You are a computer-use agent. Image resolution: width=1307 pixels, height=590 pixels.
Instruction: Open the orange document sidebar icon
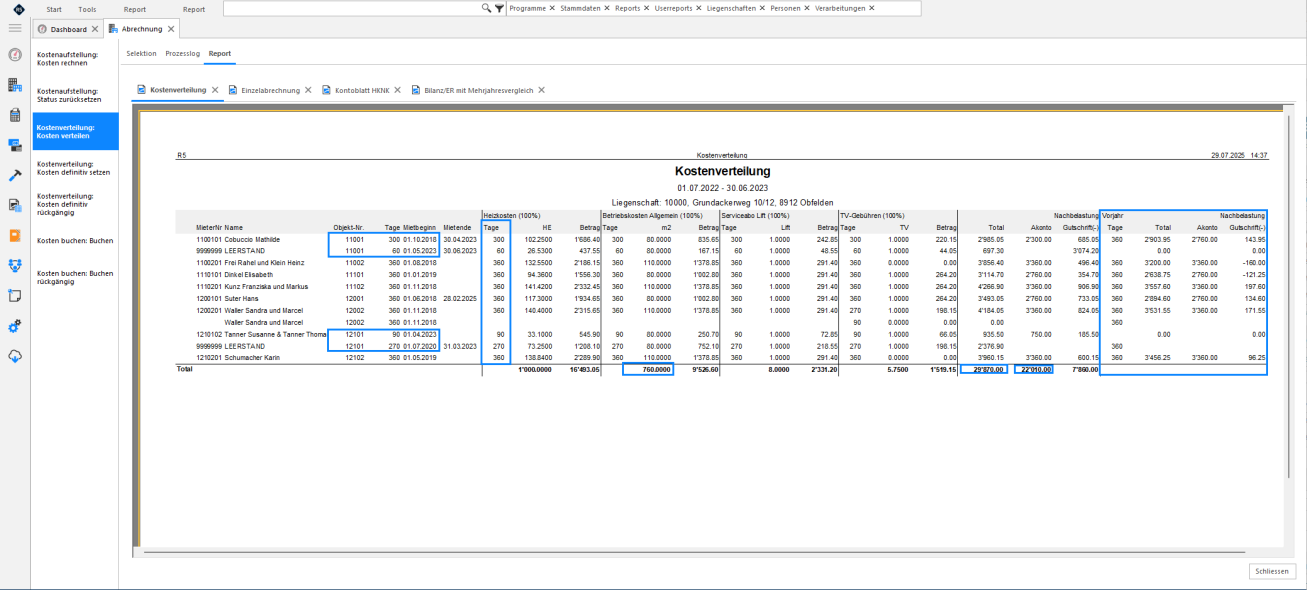click(14, 236)
